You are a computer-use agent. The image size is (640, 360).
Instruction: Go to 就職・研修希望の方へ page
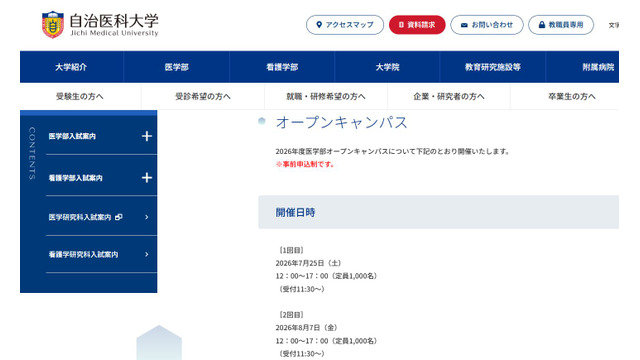(x=326, y=96)
